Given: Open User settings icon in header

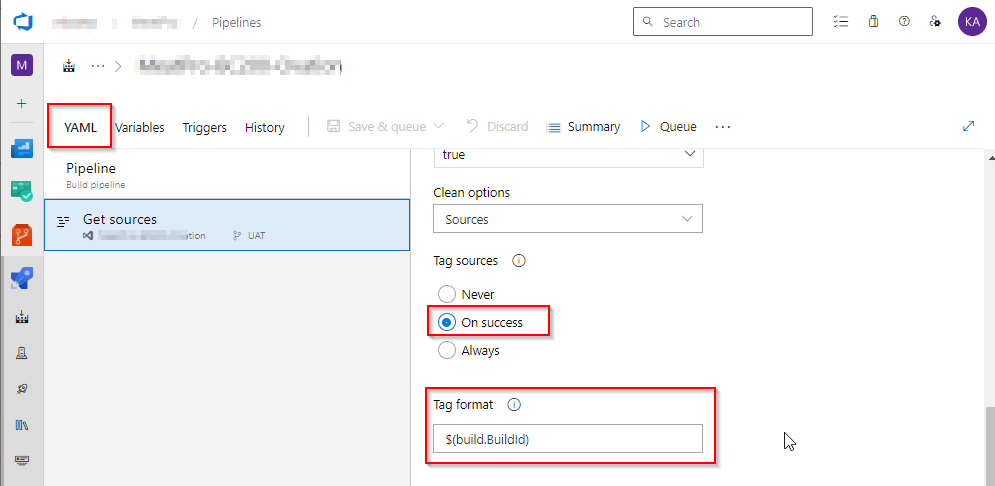Looking at the screenshot, I should (x=935, y=21).
